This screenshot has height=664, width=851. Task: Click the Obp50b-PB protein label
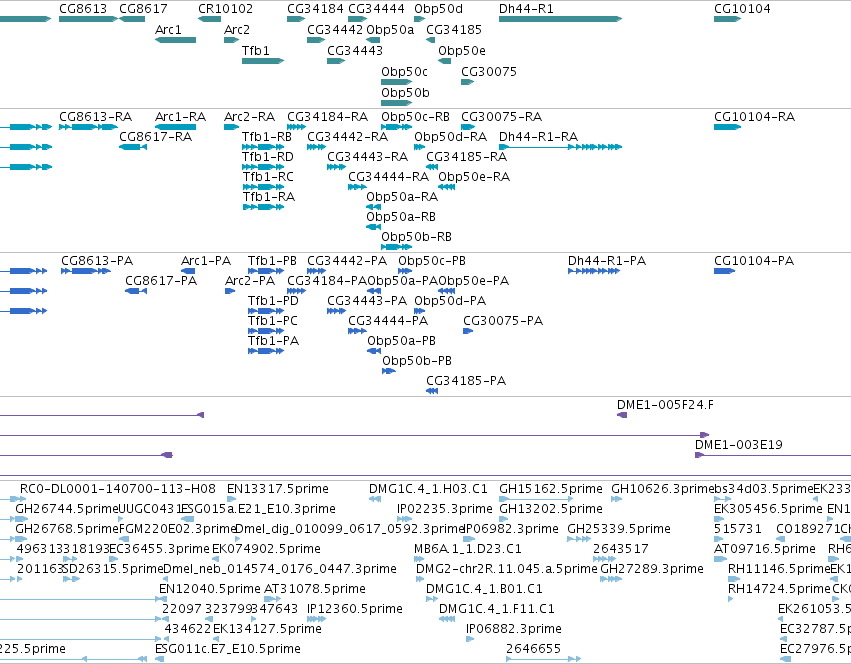pos(417,362)
